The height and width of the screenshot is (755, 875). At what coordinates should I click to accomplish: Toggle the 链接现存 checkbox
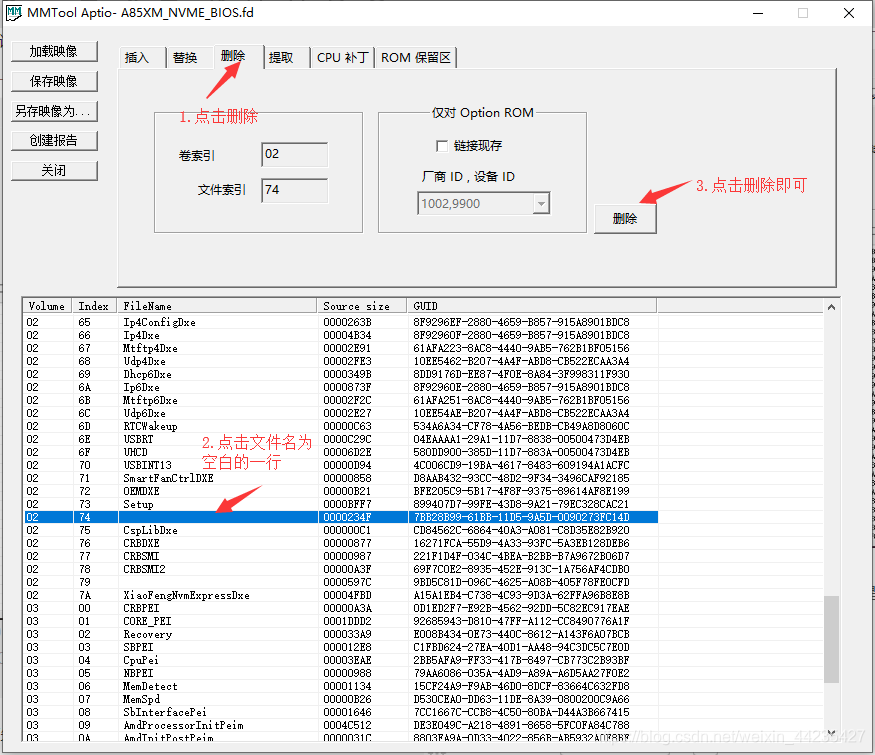click(x=442, y=146)
